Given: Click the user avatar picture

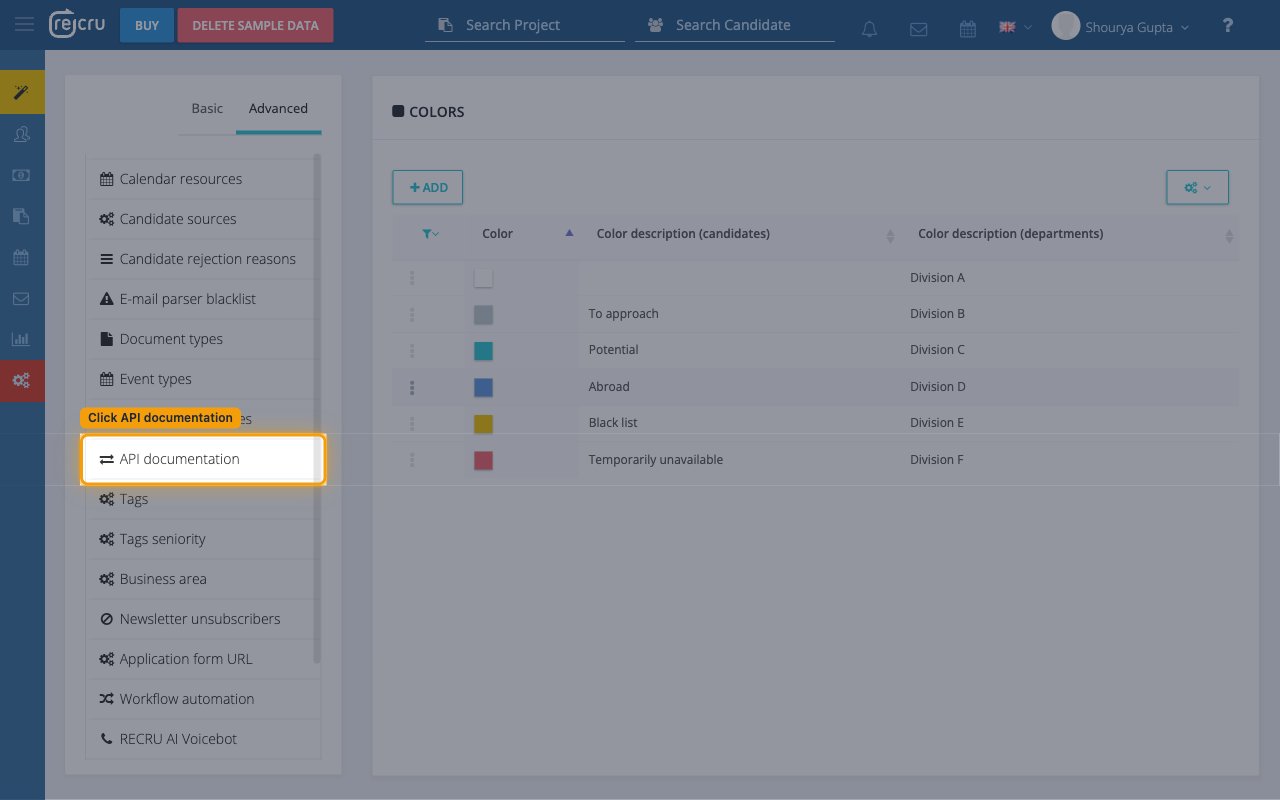Looking at the screenshot, I should [x=1066, y=26].
